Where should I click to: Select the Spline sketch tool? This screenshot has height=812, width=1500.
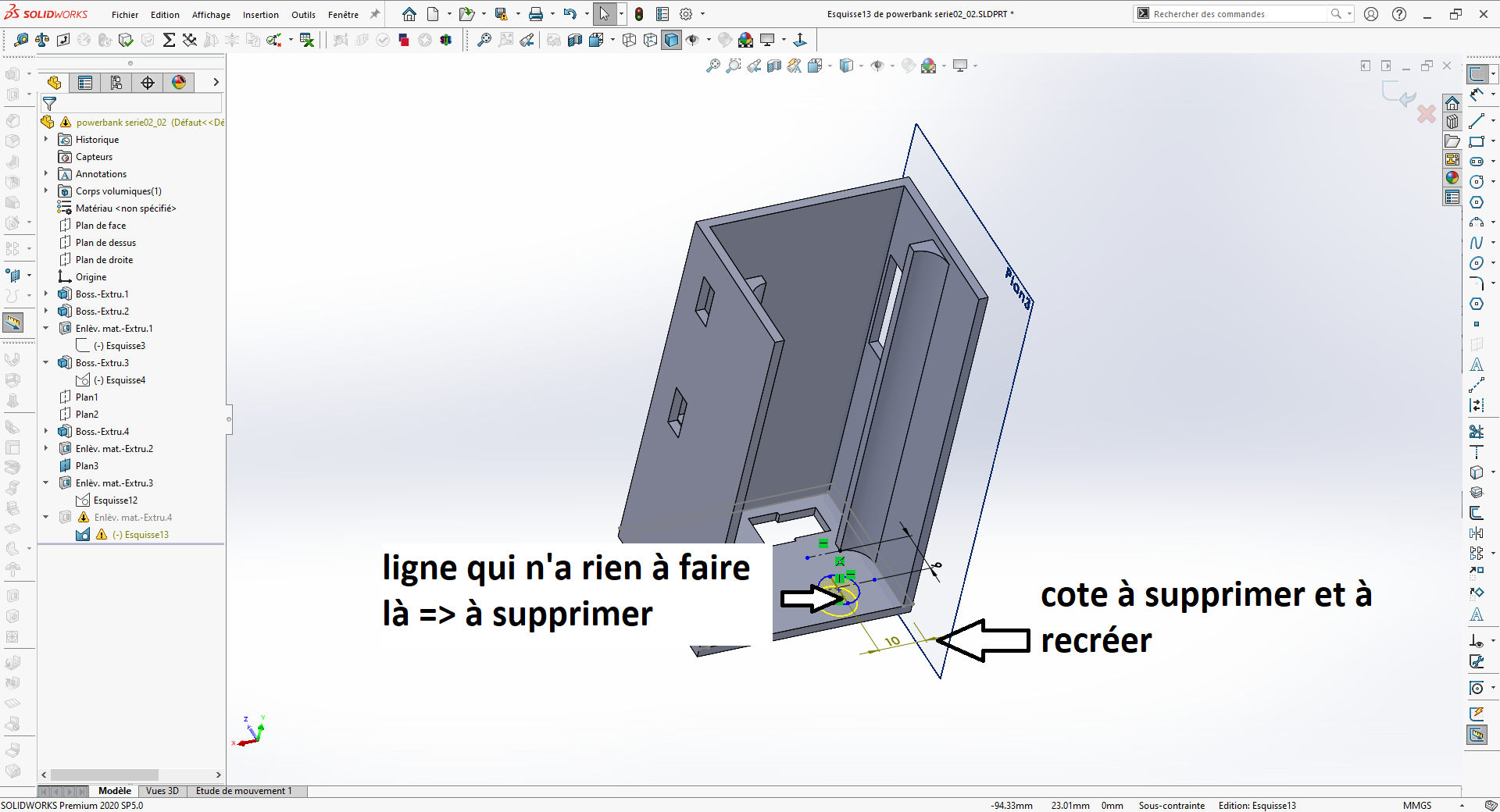(x=1477, y=243)
